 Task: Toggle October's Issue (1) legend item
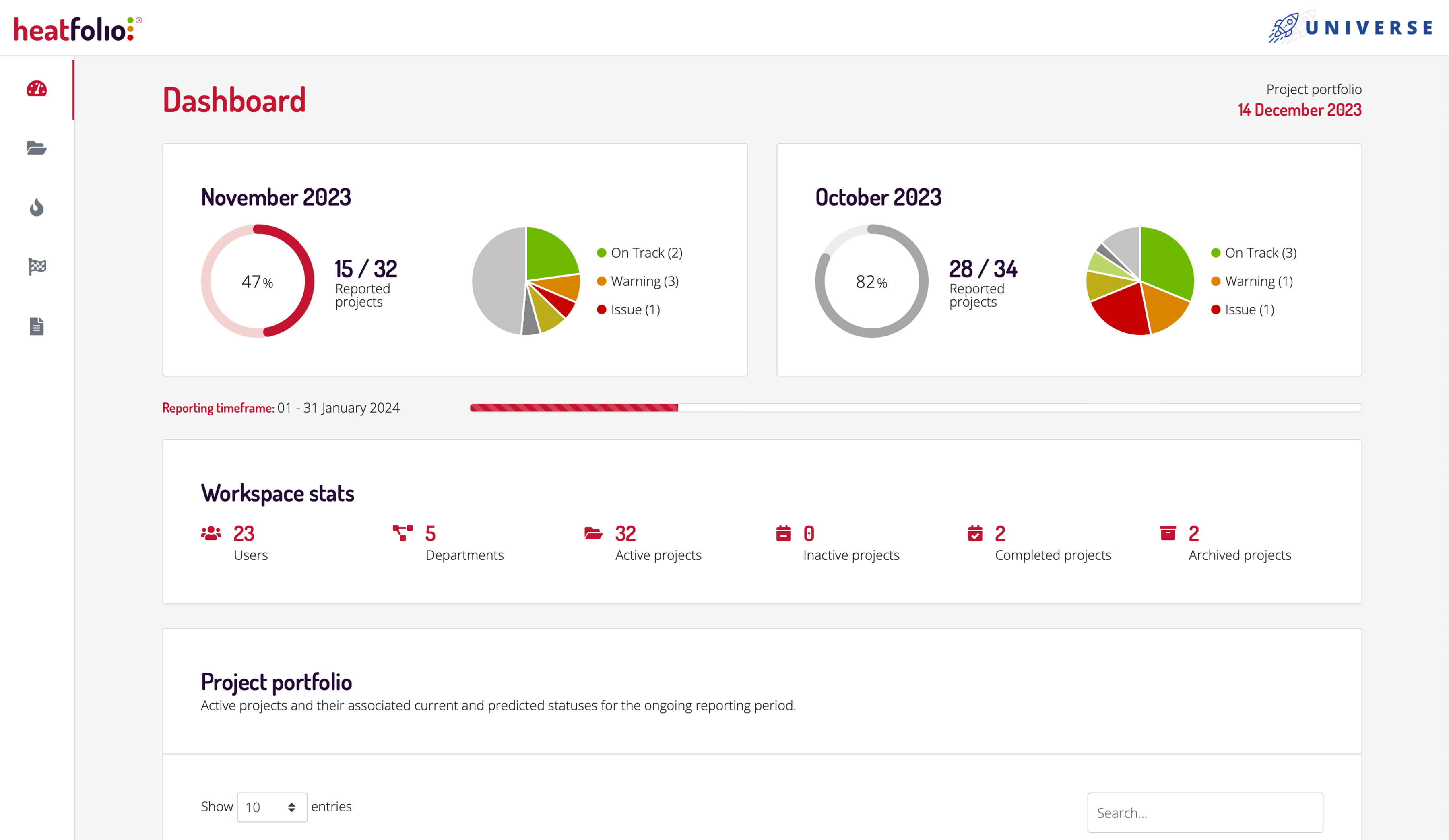click(1243, 310)
